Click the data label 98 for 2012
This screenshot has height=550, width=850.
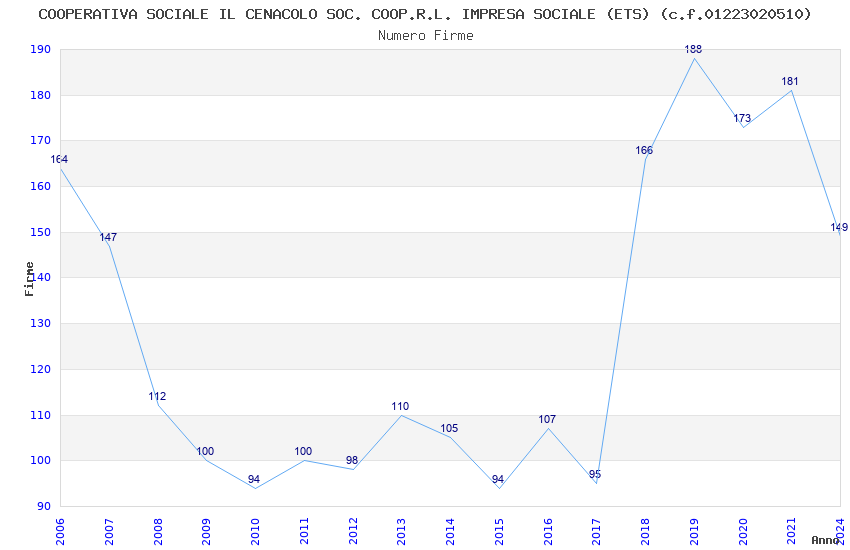[x=352, y=461]
